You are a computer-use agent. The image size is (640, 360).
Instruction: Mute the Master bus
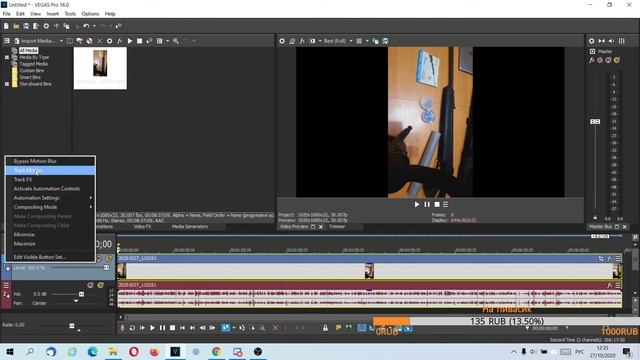click(609, 60)
